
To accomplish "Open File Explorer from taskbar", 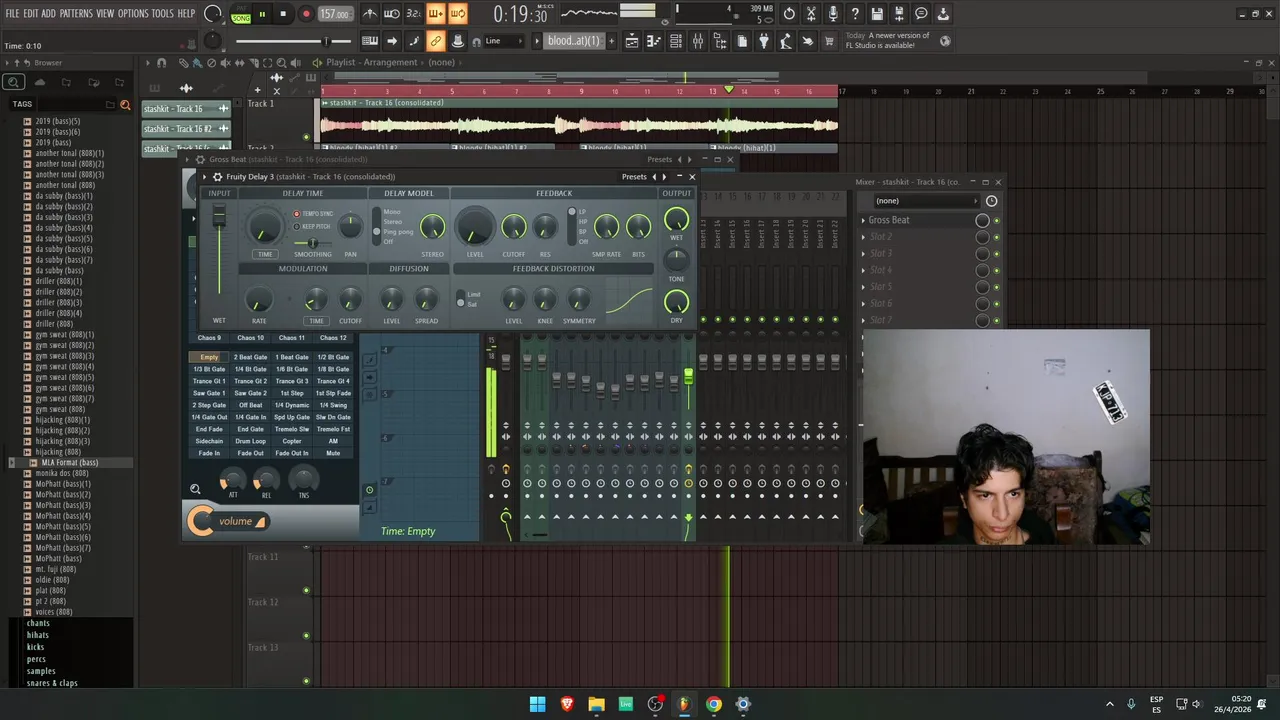I will 596,704.
